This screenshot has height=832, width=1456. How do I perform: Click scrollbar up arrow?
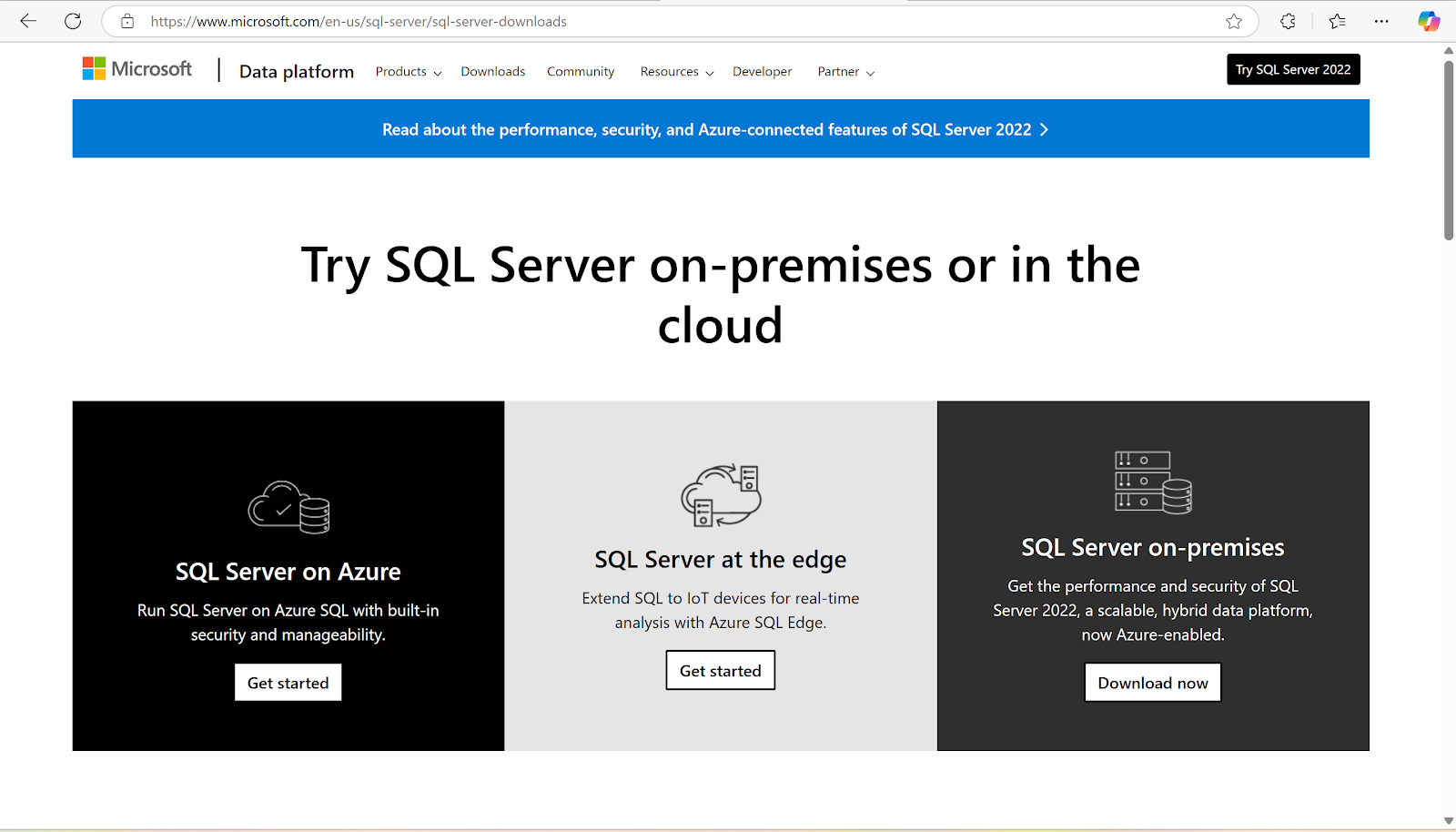click(x=1449, y=51)
